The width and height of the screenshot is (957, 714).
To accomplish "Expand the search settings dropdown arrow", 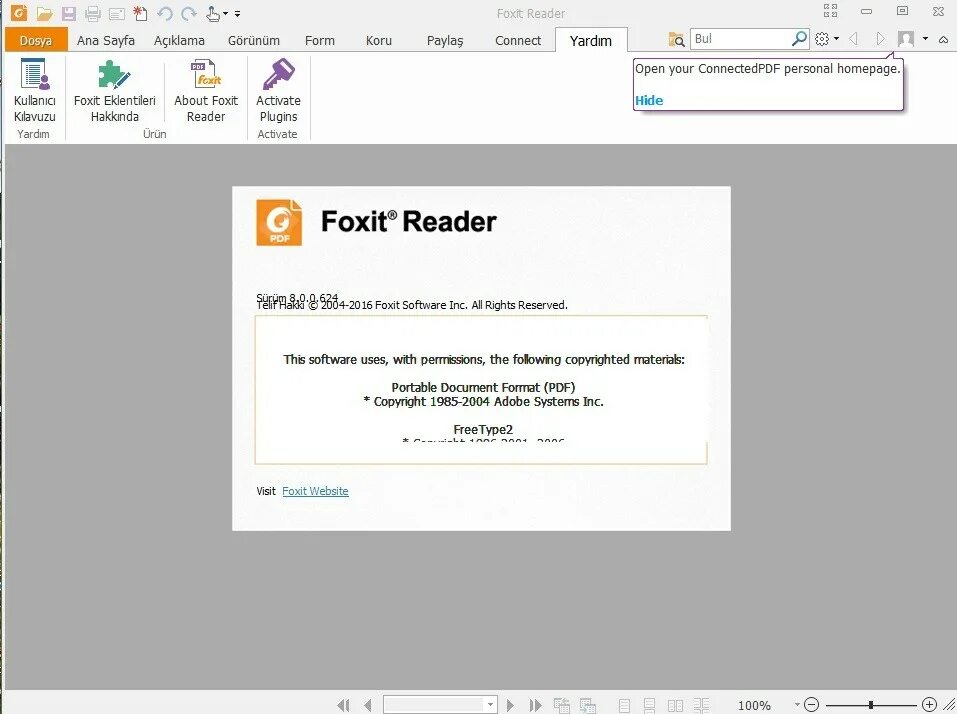I will tap(837, 38).
